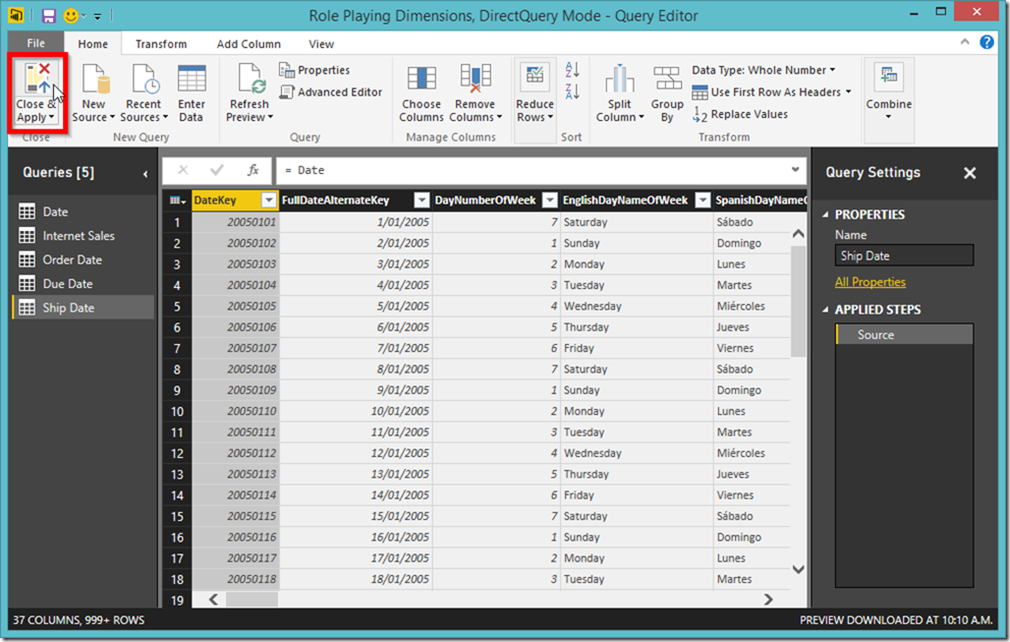
Task: Open the Close & Apply dropdown arrow
Action: pos(52,117)
